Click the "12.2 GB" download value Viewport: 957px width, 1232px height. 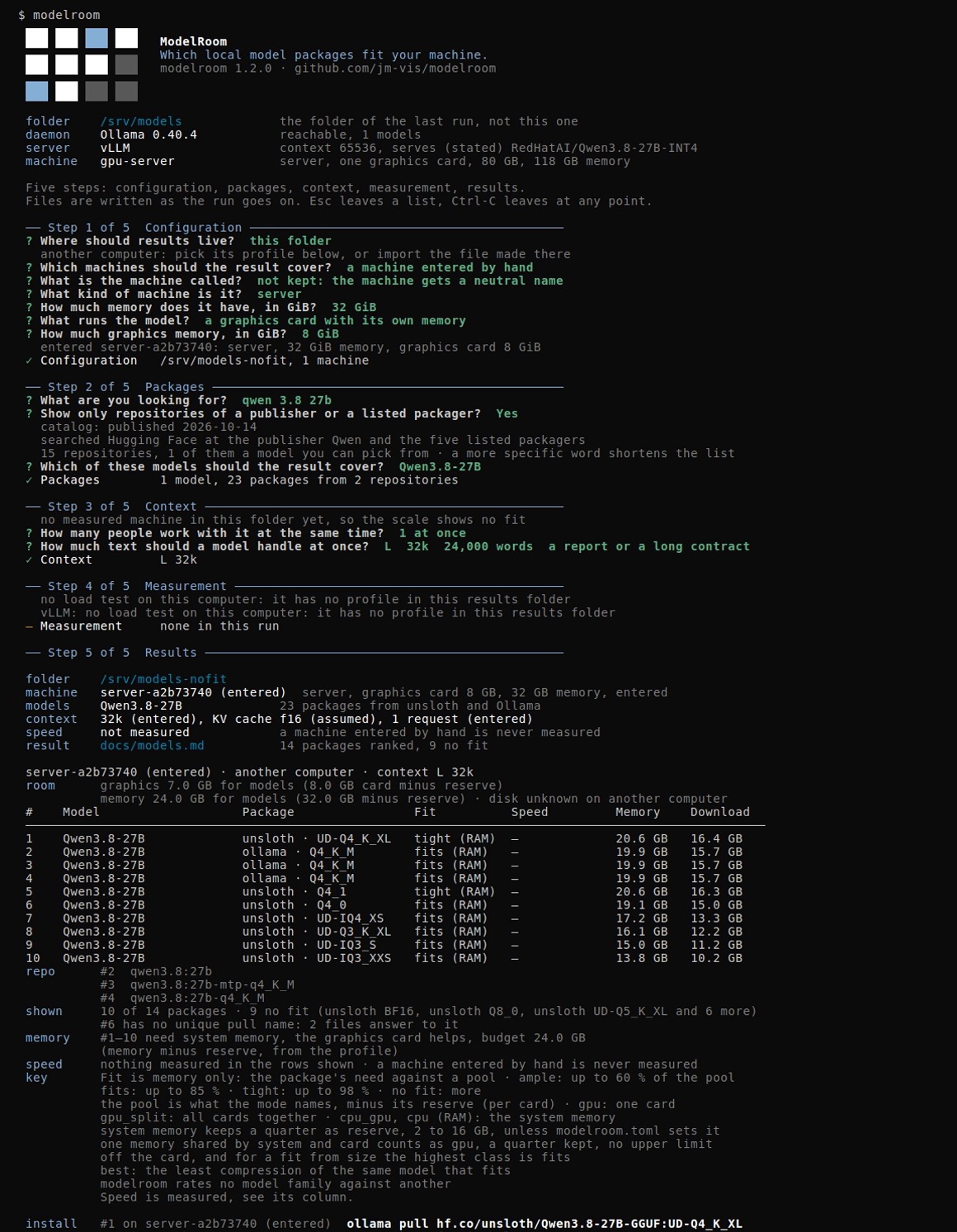pyautogui.click(x=716, y=931)
